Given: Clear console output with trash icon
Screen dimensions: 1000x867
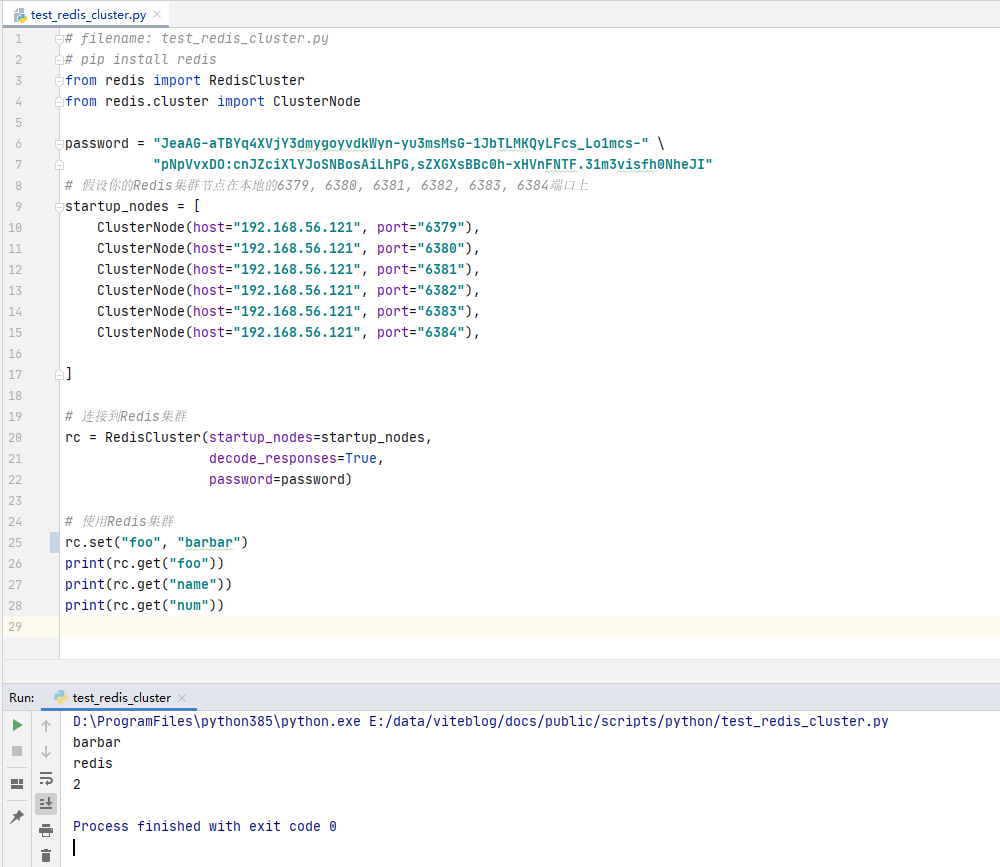Looking at the screenshot, I should (x=46, y=856).
